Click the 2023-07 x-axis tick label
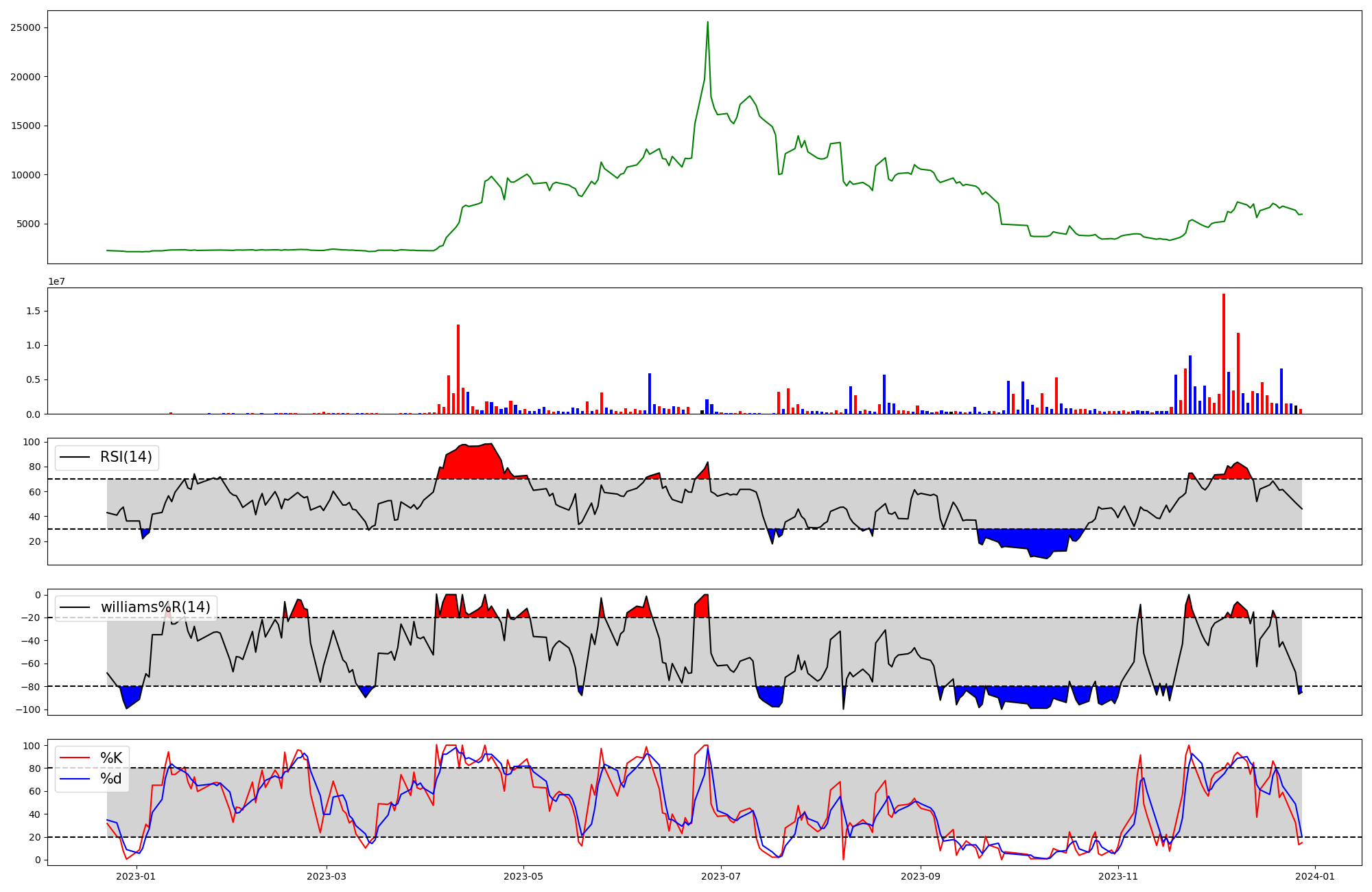 [x=722, y=876]
